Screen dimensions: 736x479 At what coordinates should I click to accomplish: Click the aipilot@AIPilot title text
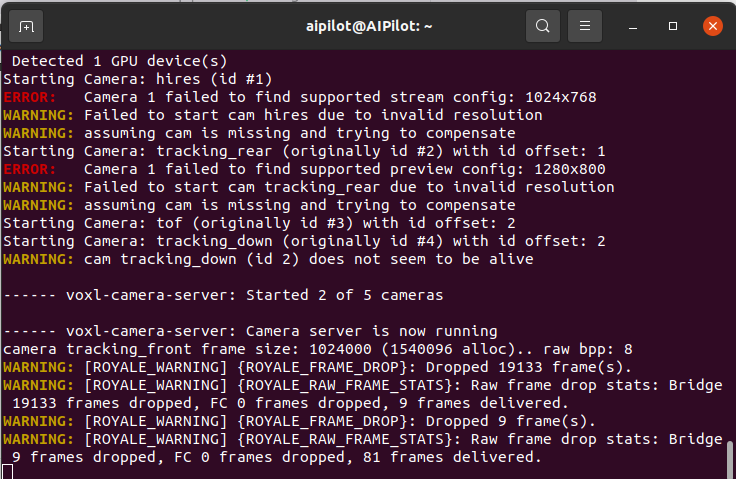(x=370, y=26)
